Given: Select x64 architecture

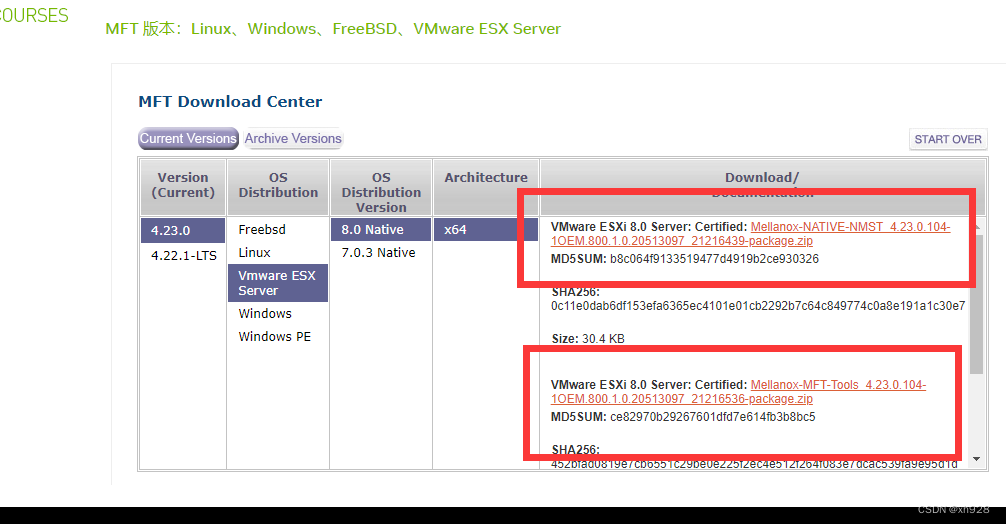Looking at the screenshot, I should (x=486, y=230).
